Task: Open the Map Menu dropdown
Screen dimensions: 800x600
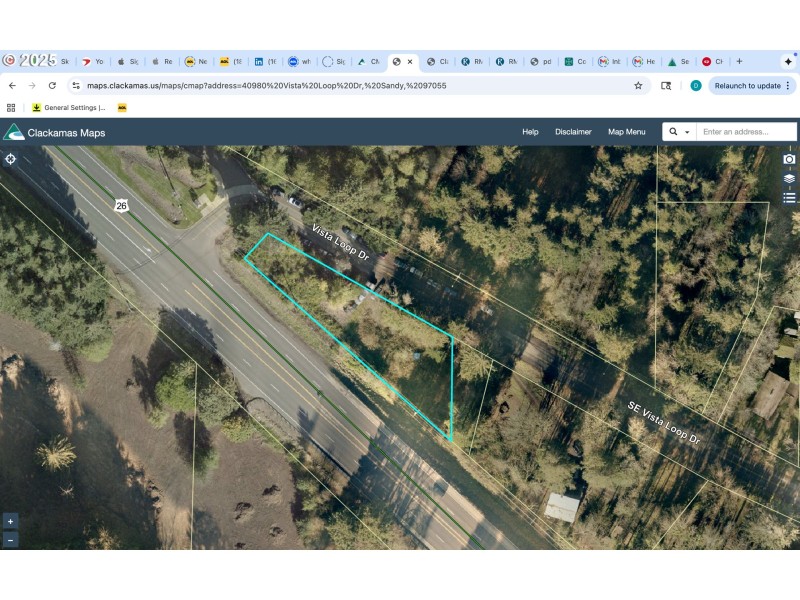Action: (626, 131)
